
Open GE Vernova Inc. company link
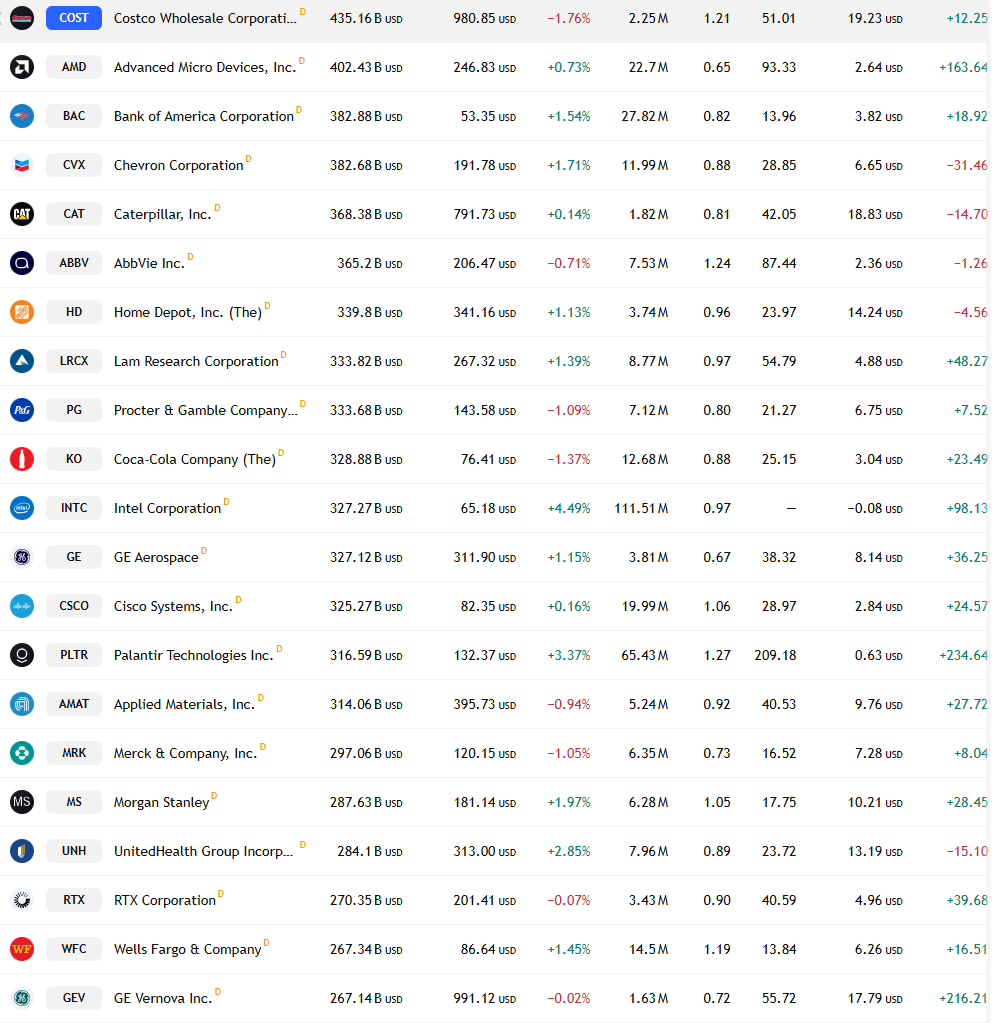163,998
